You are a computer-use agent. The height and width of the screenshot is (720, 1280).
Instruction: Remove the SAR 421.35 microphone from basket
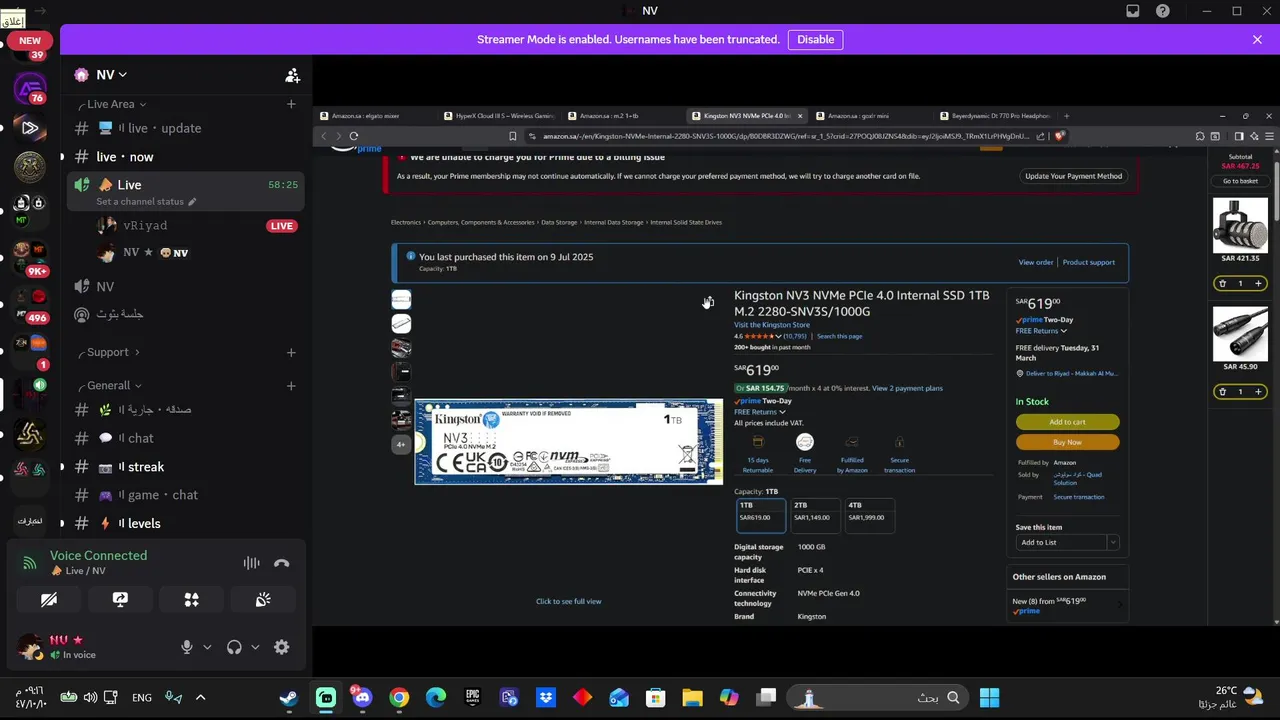pyautogui.click(x=1222, y=284)
